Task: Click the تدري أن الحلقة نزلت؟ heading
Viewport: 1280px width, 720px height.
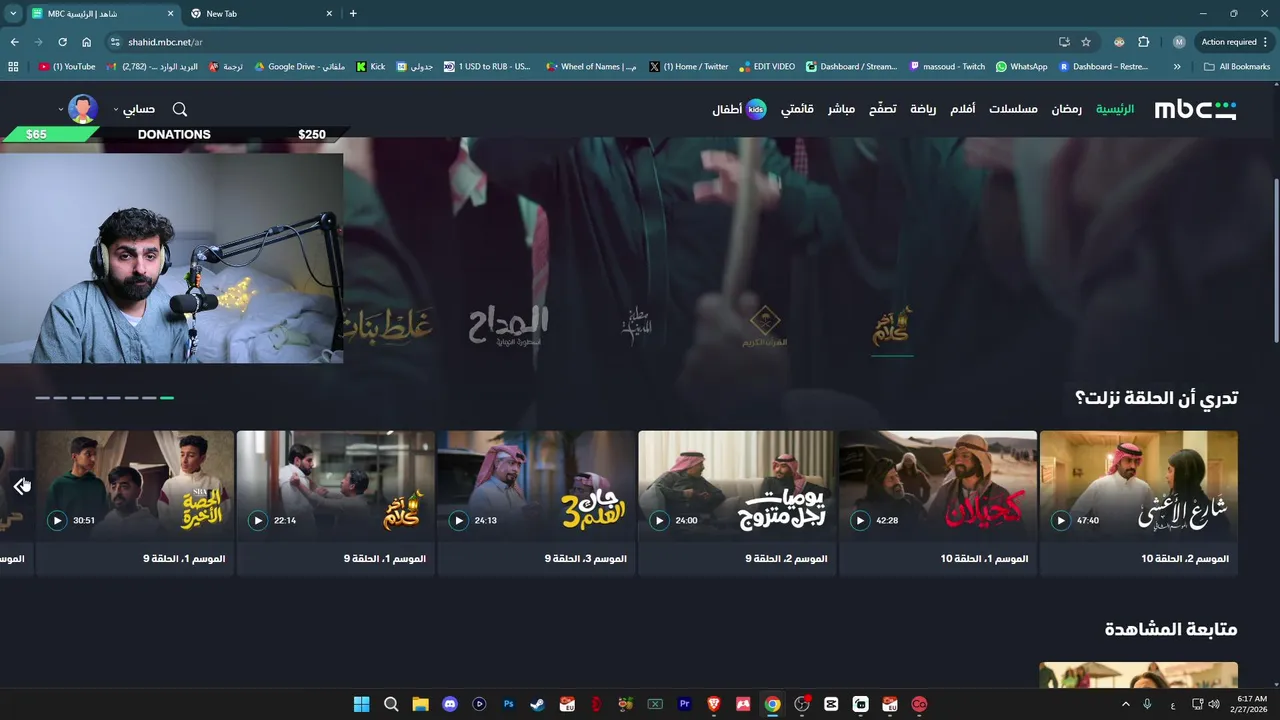Action: [x=1156, y=398]
